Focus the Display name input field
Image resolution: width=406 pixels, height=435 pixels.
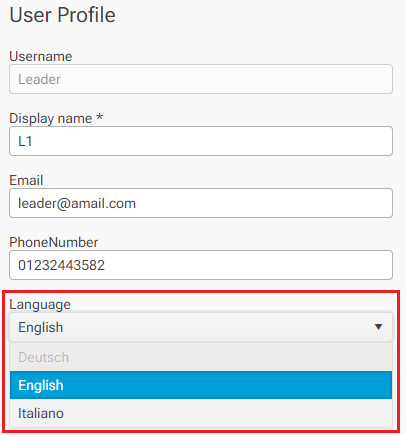click(201, 141)
